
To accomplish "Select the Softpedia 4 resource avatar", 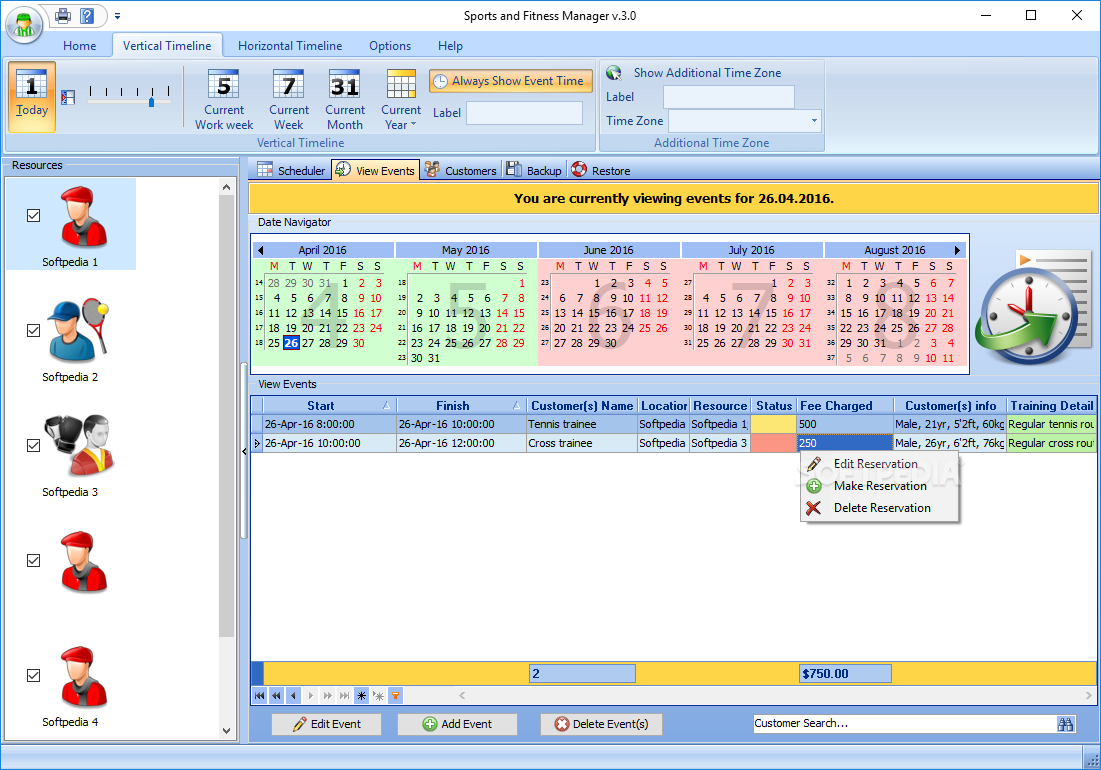I will [x=82, y=677].
